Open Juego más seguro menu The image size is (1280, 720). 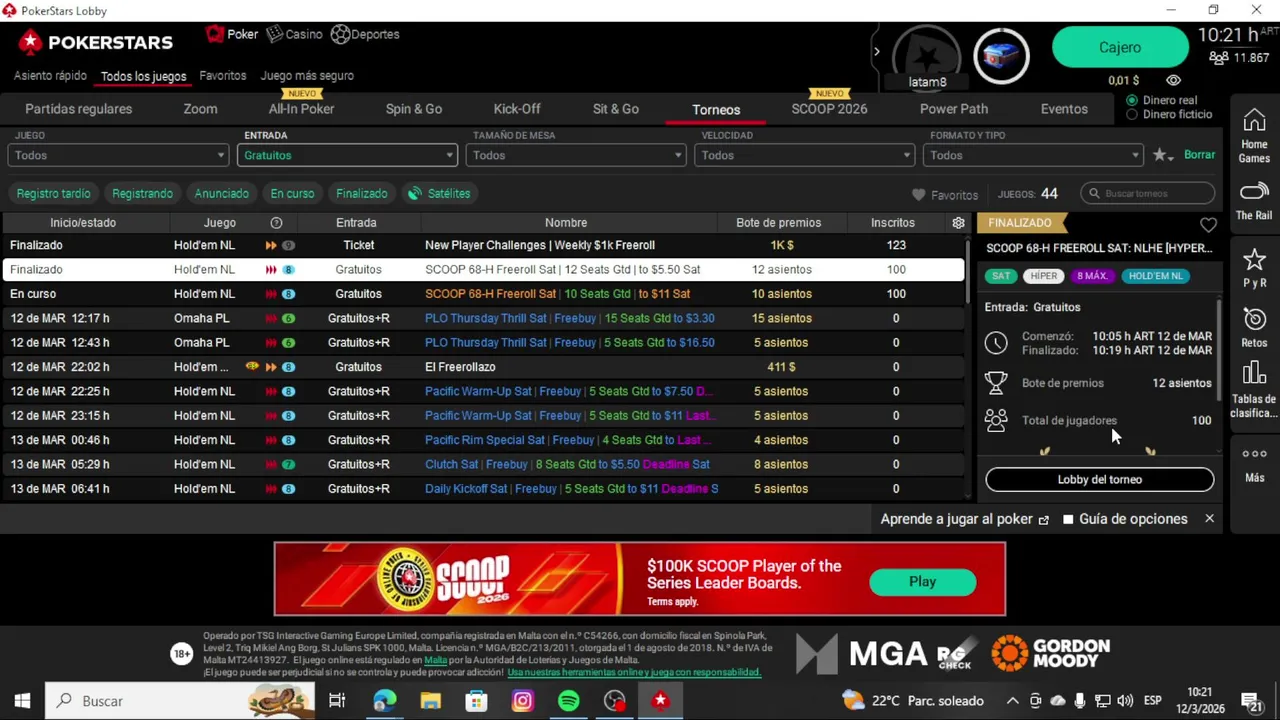(307, 76)
